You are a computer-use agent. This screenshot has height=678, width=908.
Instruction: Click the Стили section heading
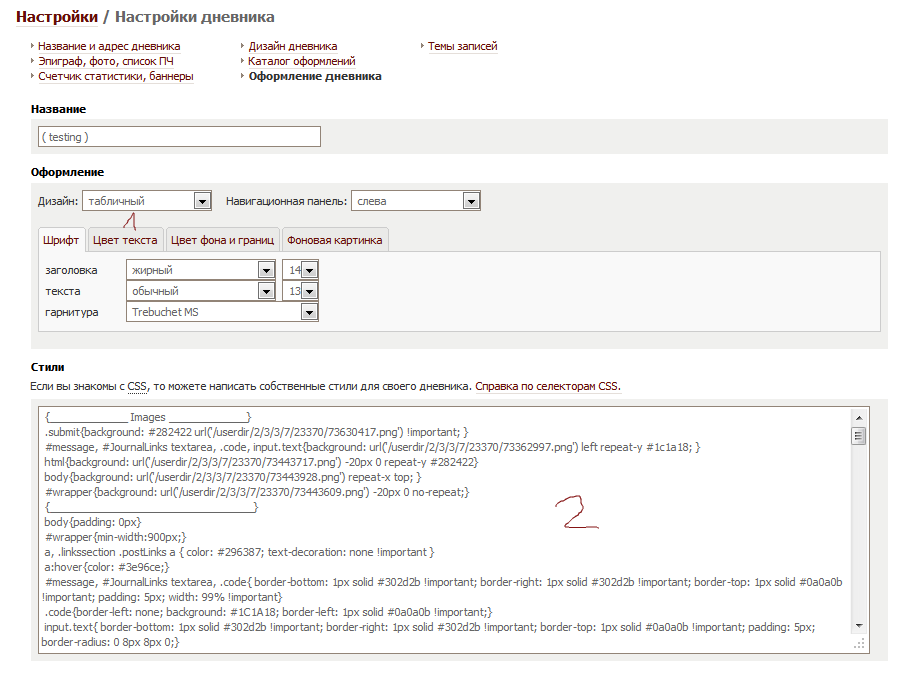point(47,367)
